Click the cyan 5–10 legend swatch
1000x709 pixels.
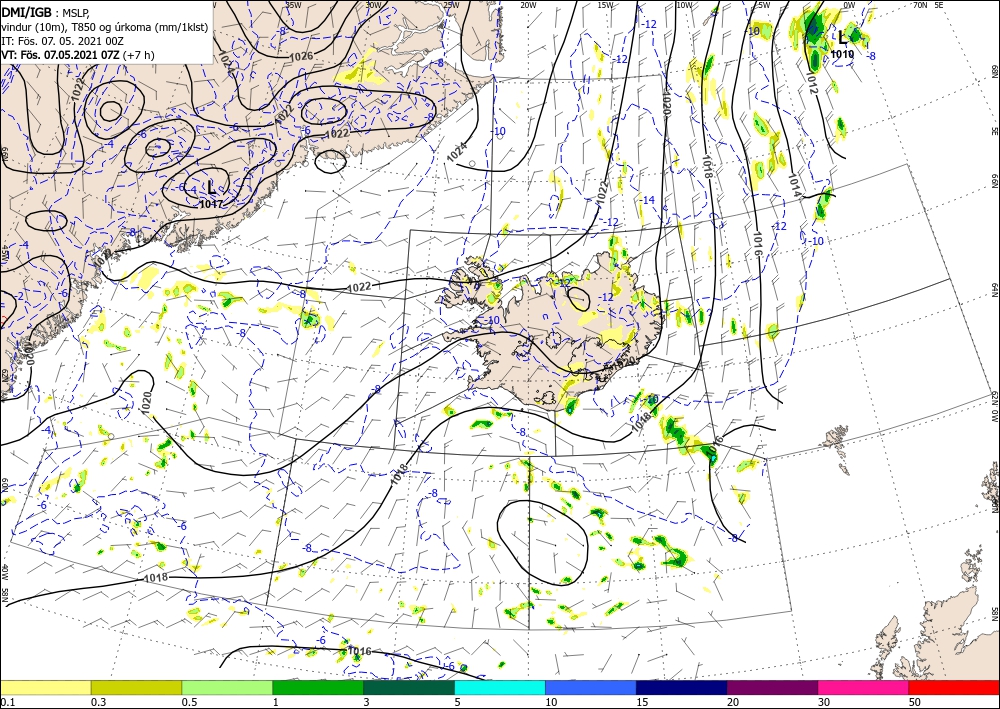click(x=500, y=687)
